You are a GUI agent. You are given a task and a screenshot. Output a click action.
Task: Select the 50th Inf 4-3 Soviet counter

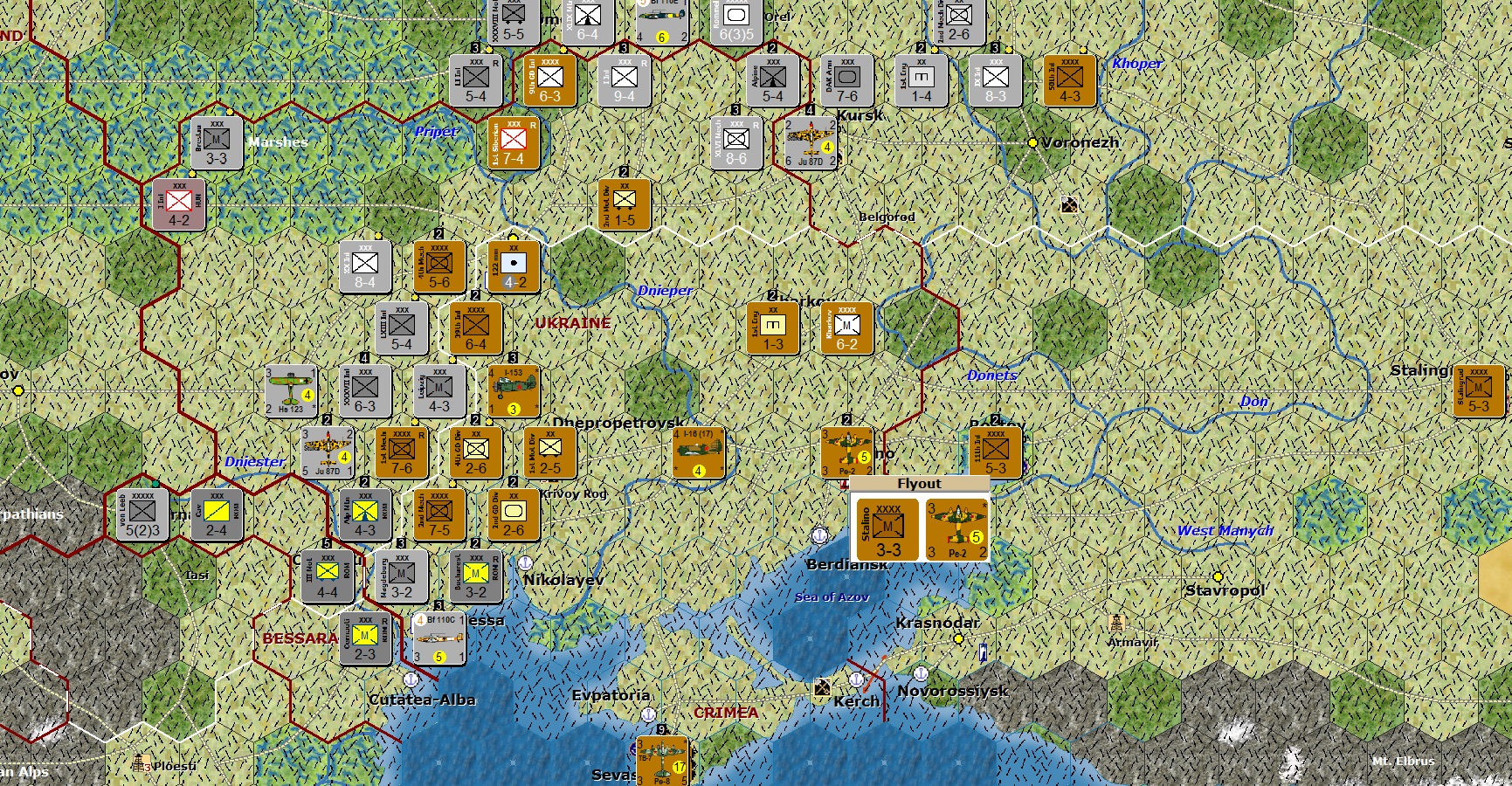(1070, 80)
